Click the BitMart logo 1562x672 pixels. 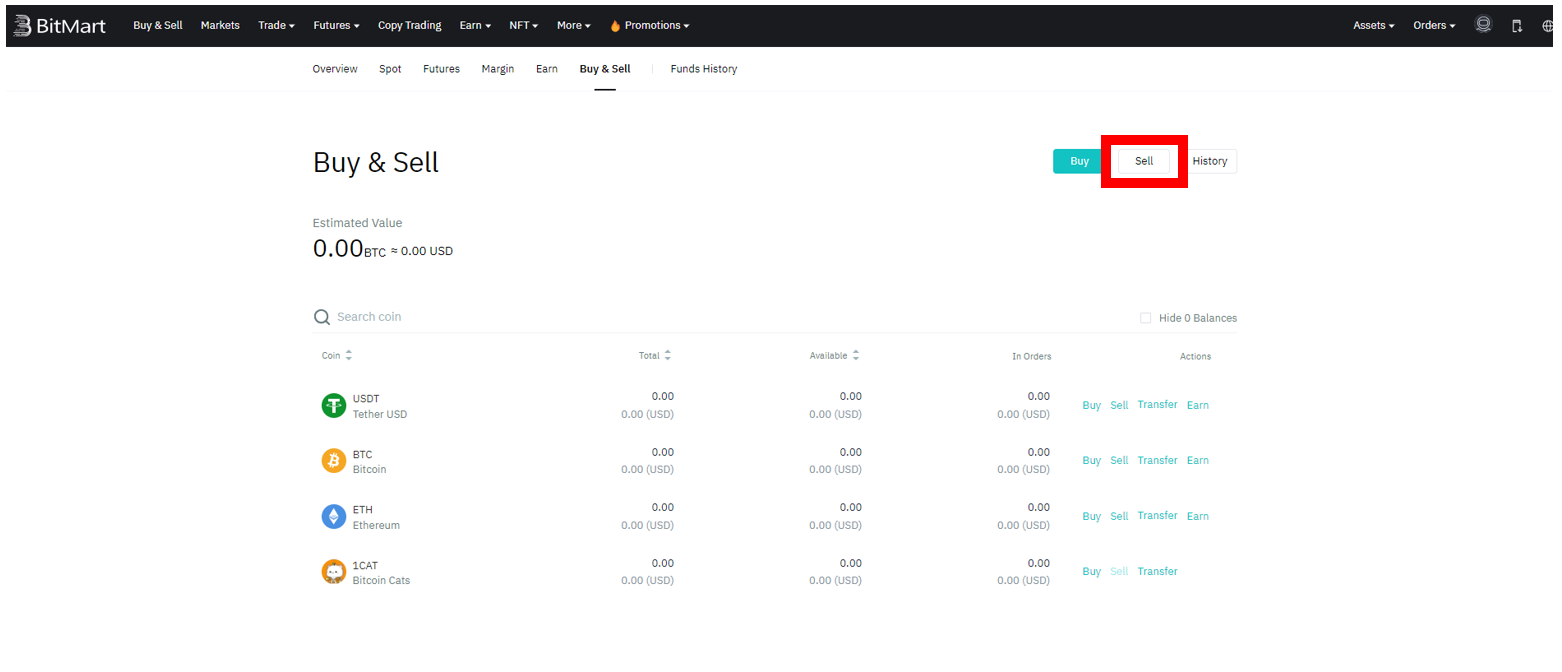(61, 26)
